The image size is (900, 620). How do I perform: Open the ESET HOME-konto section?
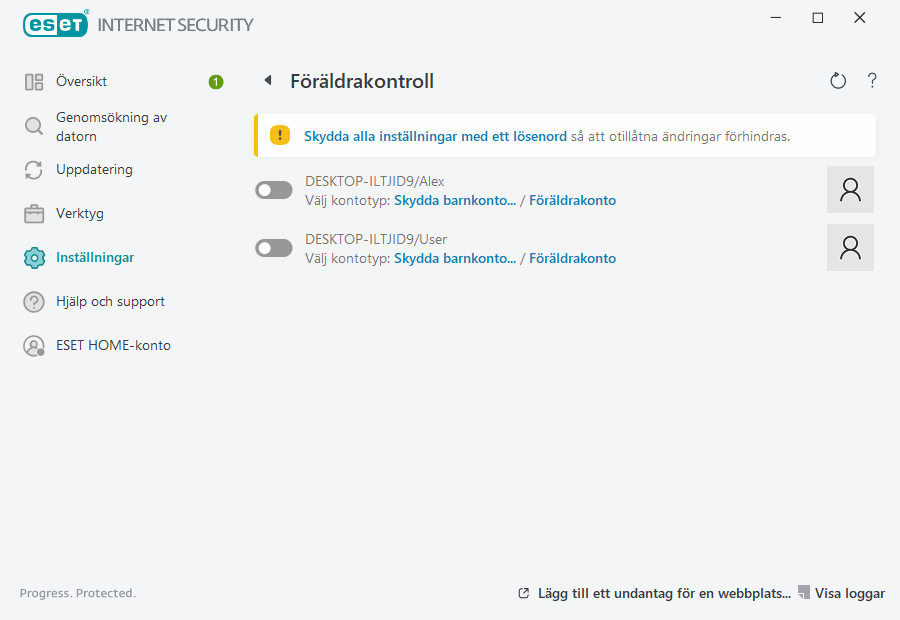[x=115, y=345]
